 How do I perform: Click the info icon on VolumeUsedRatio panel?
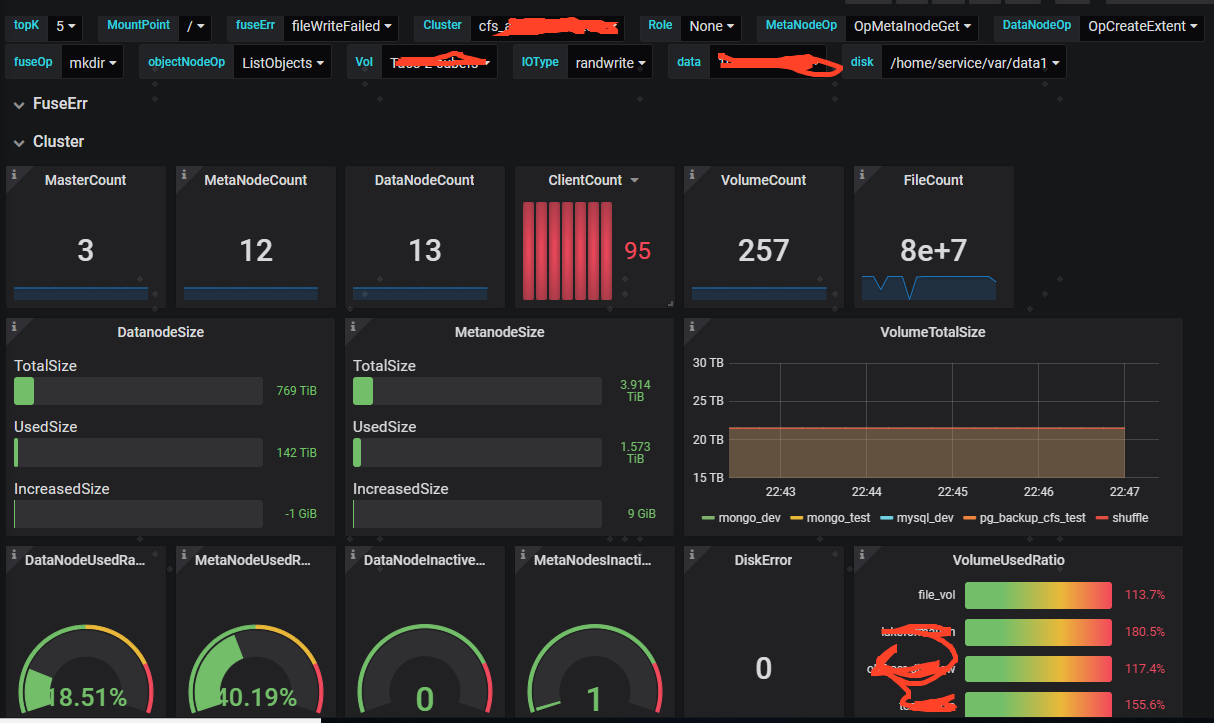(x=861, y=554)
